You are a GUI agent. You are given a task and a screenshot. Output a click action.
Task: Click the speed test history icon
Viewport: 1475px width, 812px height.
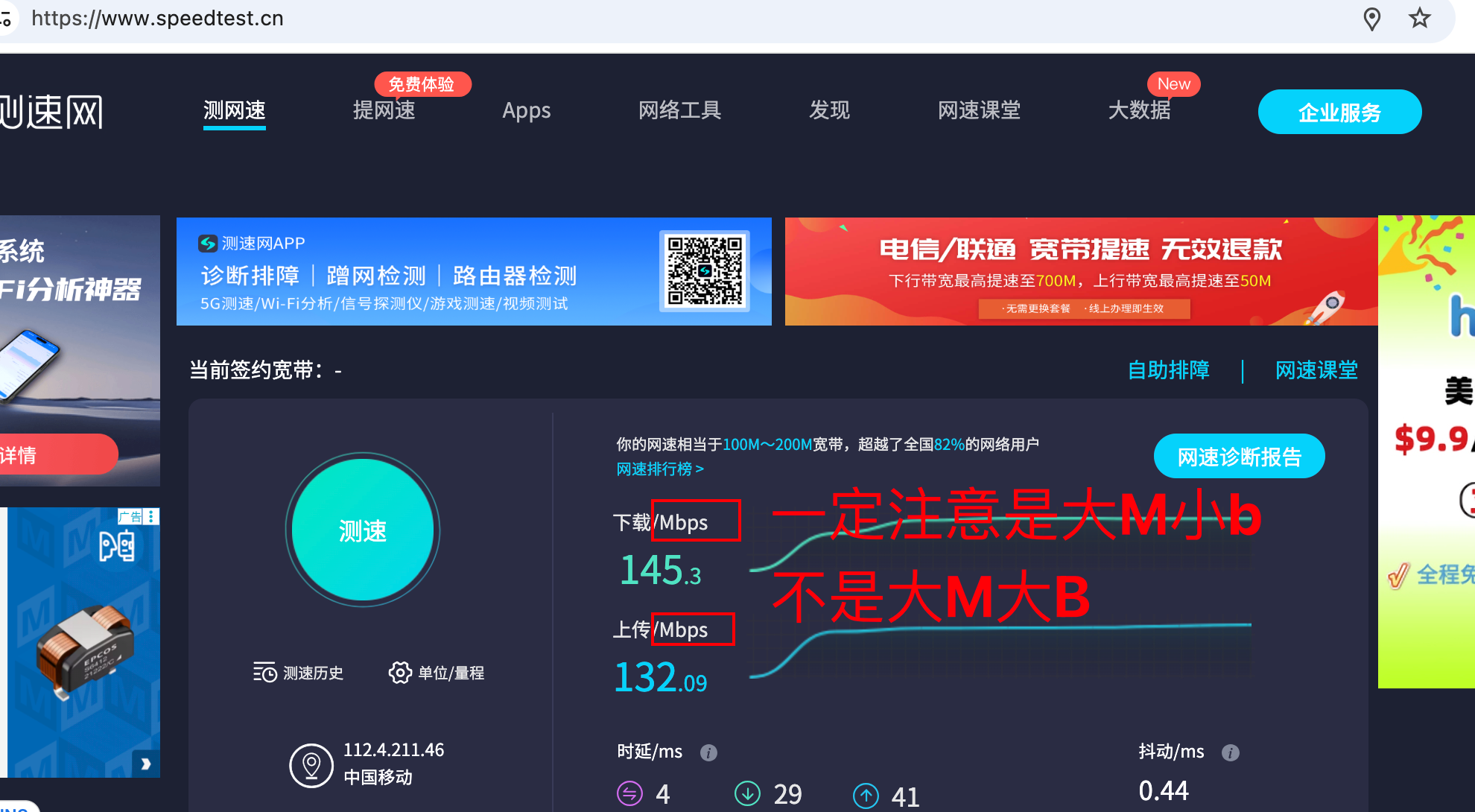[264, 673]
